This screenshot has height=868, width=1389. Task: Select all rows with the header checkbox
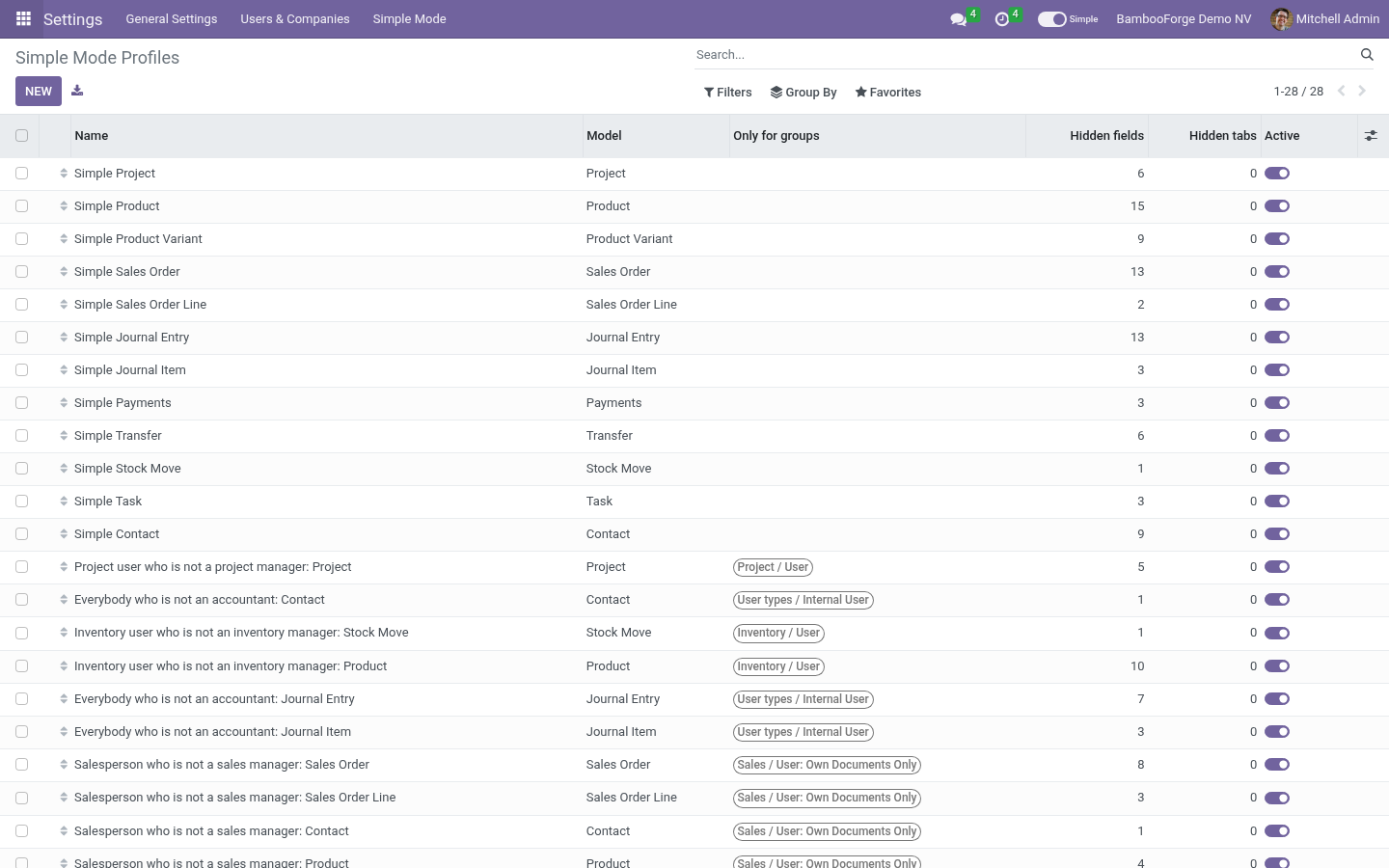click(21, 136)
